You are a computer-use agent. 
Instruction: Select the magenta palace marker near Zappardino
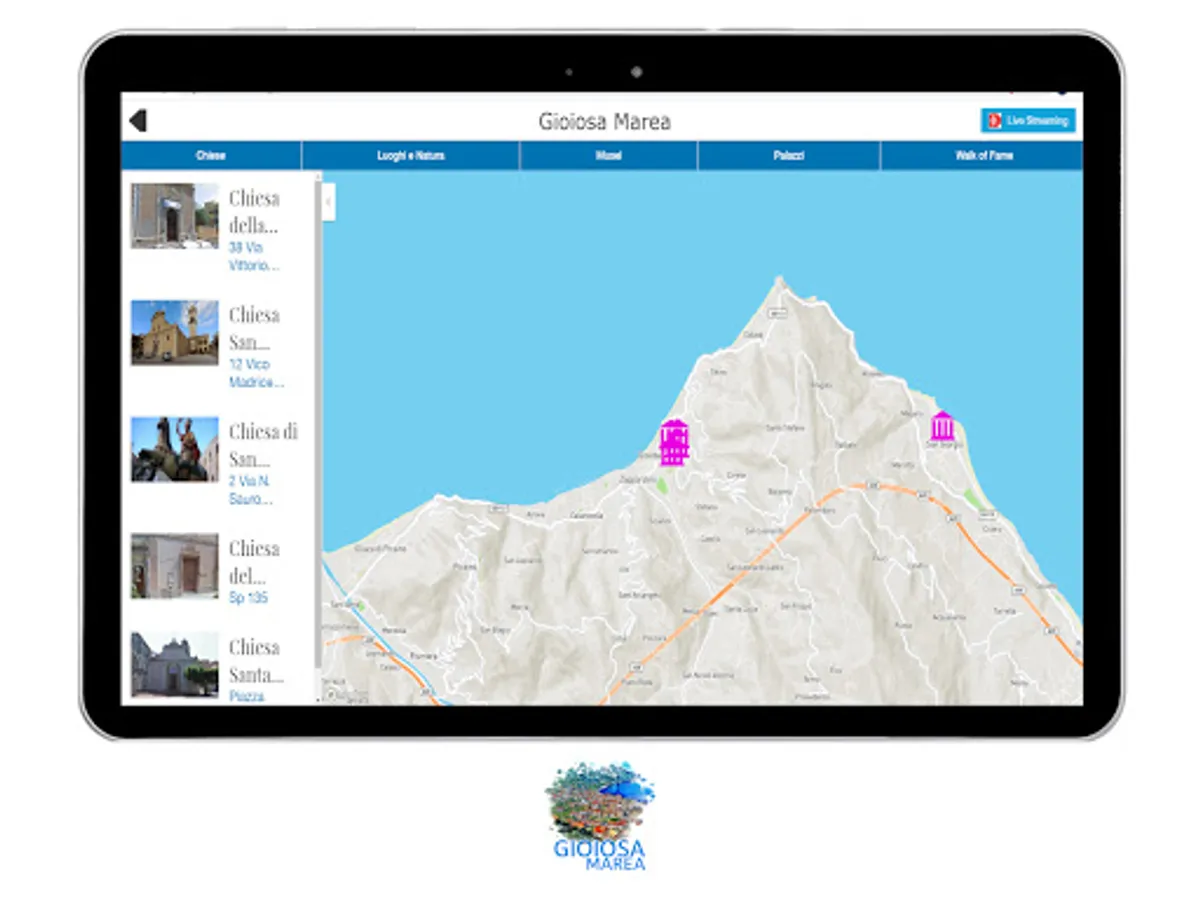pos(674,442)
